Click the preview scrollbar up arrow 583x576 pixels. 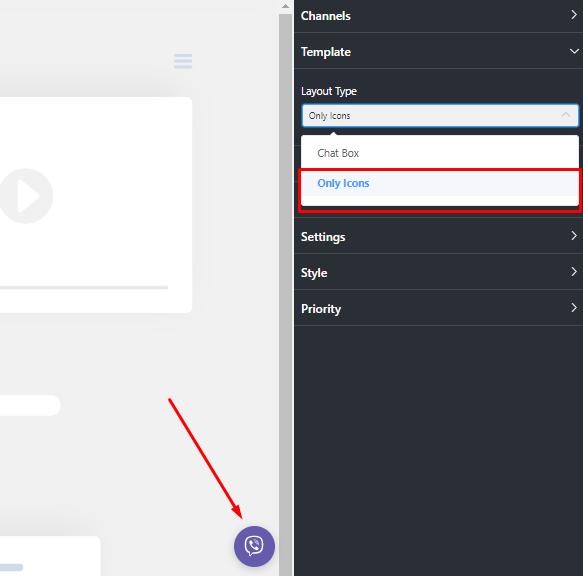[285, 6]
